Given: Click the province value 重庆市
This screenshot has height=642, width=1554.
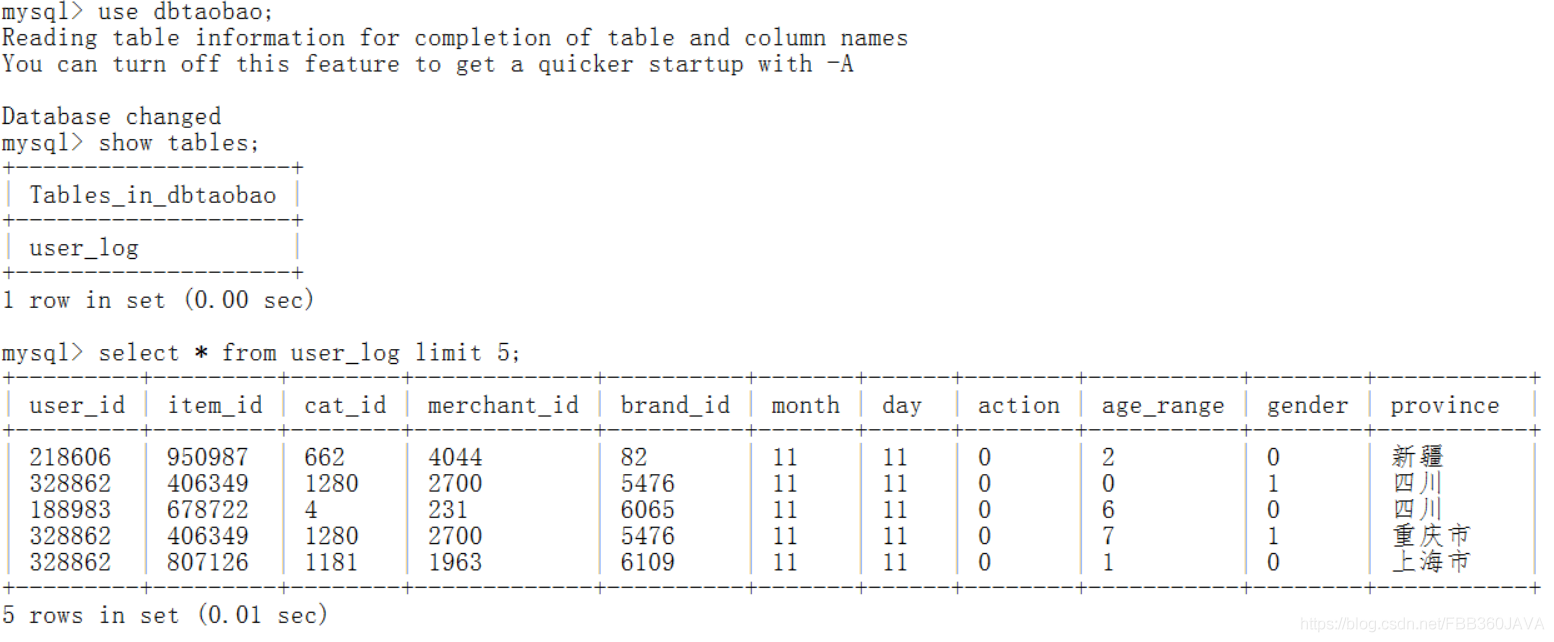Looking at the screenshot, I should [1431, 535].
